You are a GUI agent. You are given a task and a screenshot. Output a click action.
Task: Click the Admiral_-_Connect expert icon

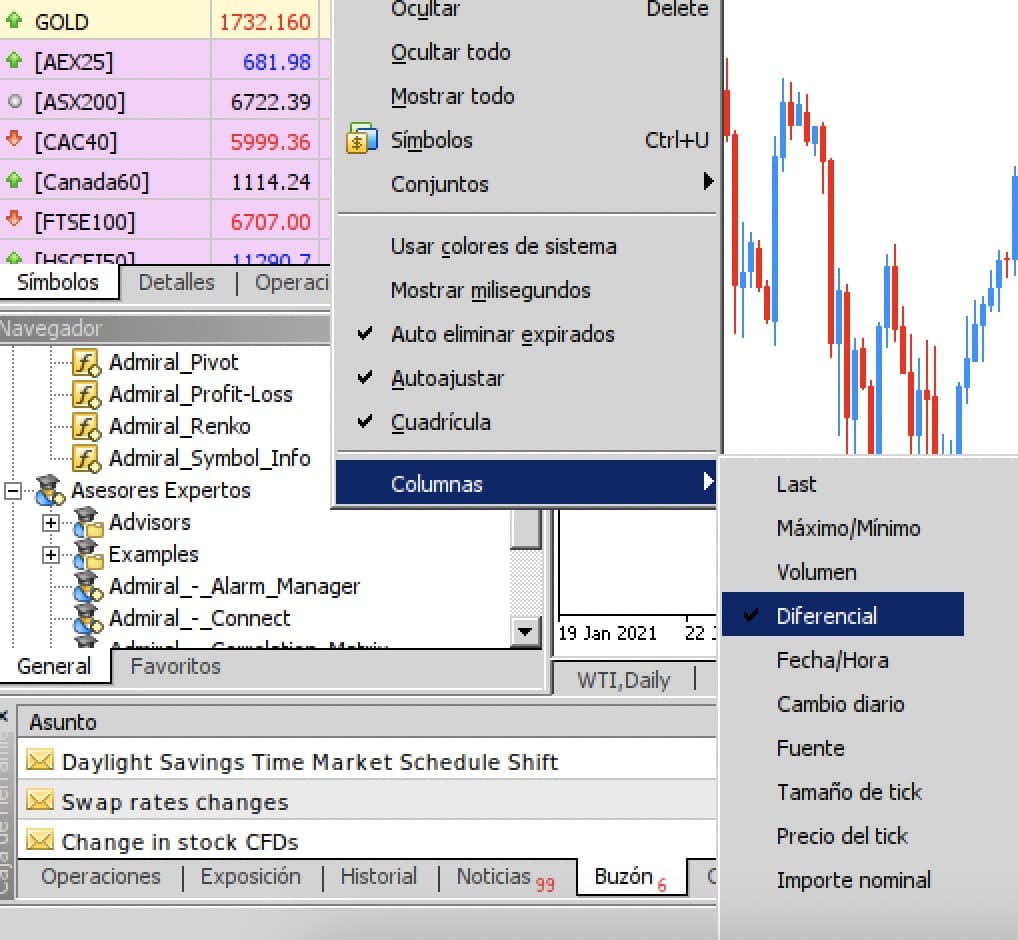[x=88, y=618]
